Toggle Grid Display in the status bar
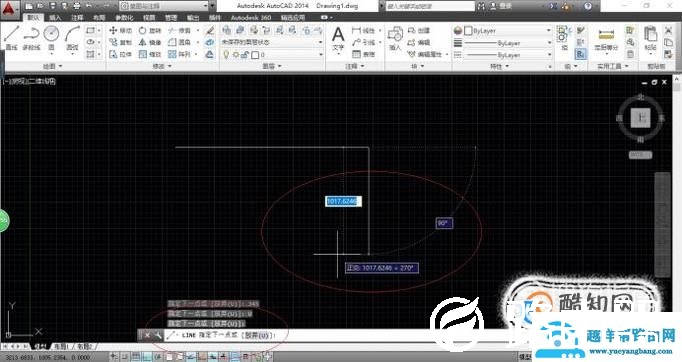 (x=136, y=357)
